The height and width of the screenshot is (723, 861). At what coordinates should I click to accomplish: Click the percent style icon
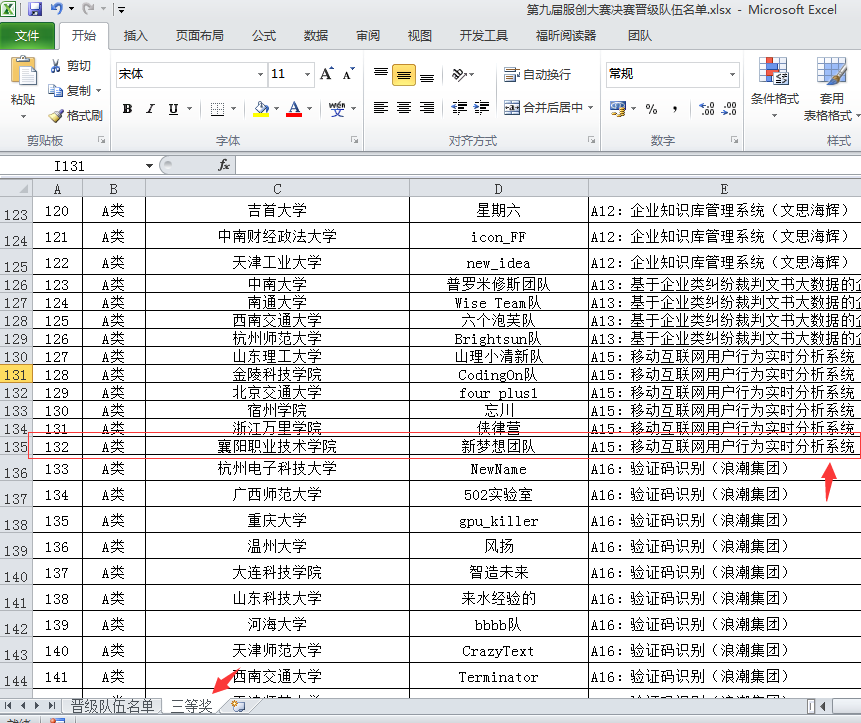651,109
